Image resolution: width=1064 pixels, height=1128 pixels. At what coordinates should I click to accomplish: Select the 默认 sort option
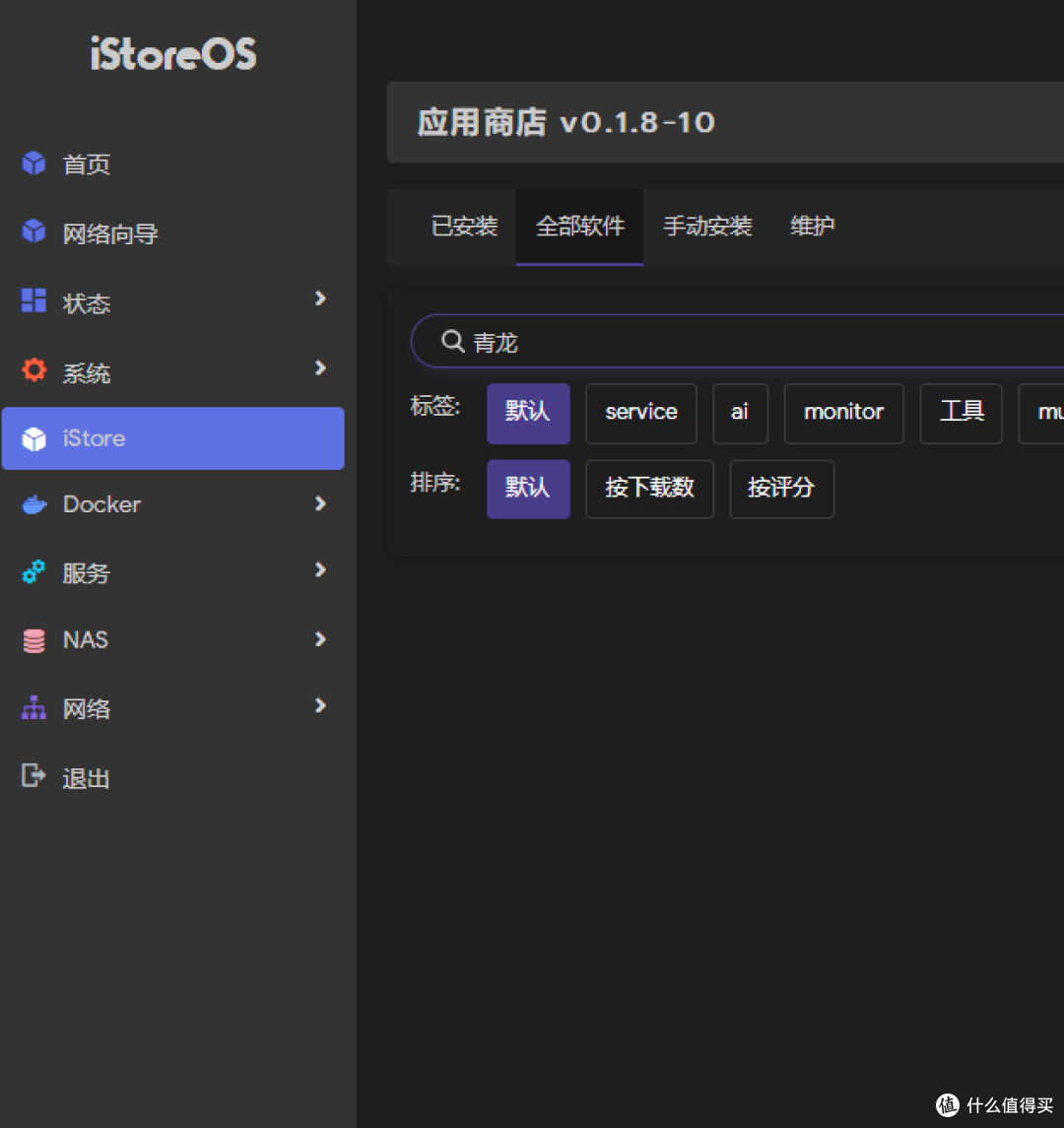pyautogui.click(x=528, y=489)
